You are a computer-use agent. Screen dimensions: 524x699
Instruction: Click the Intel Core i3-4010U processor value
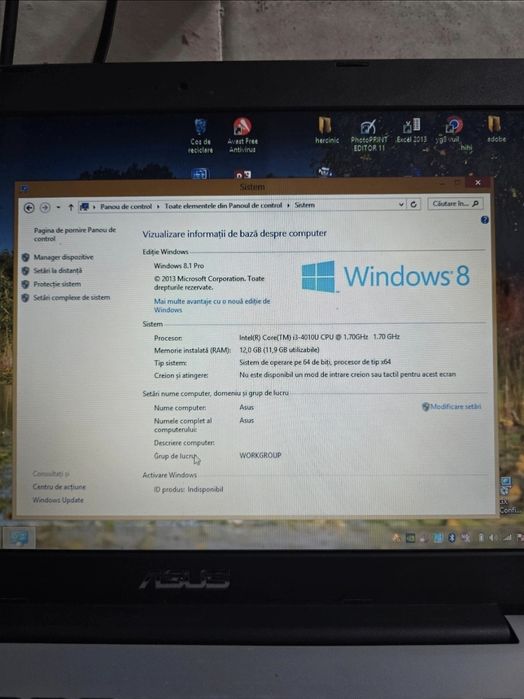pos(319,337)
